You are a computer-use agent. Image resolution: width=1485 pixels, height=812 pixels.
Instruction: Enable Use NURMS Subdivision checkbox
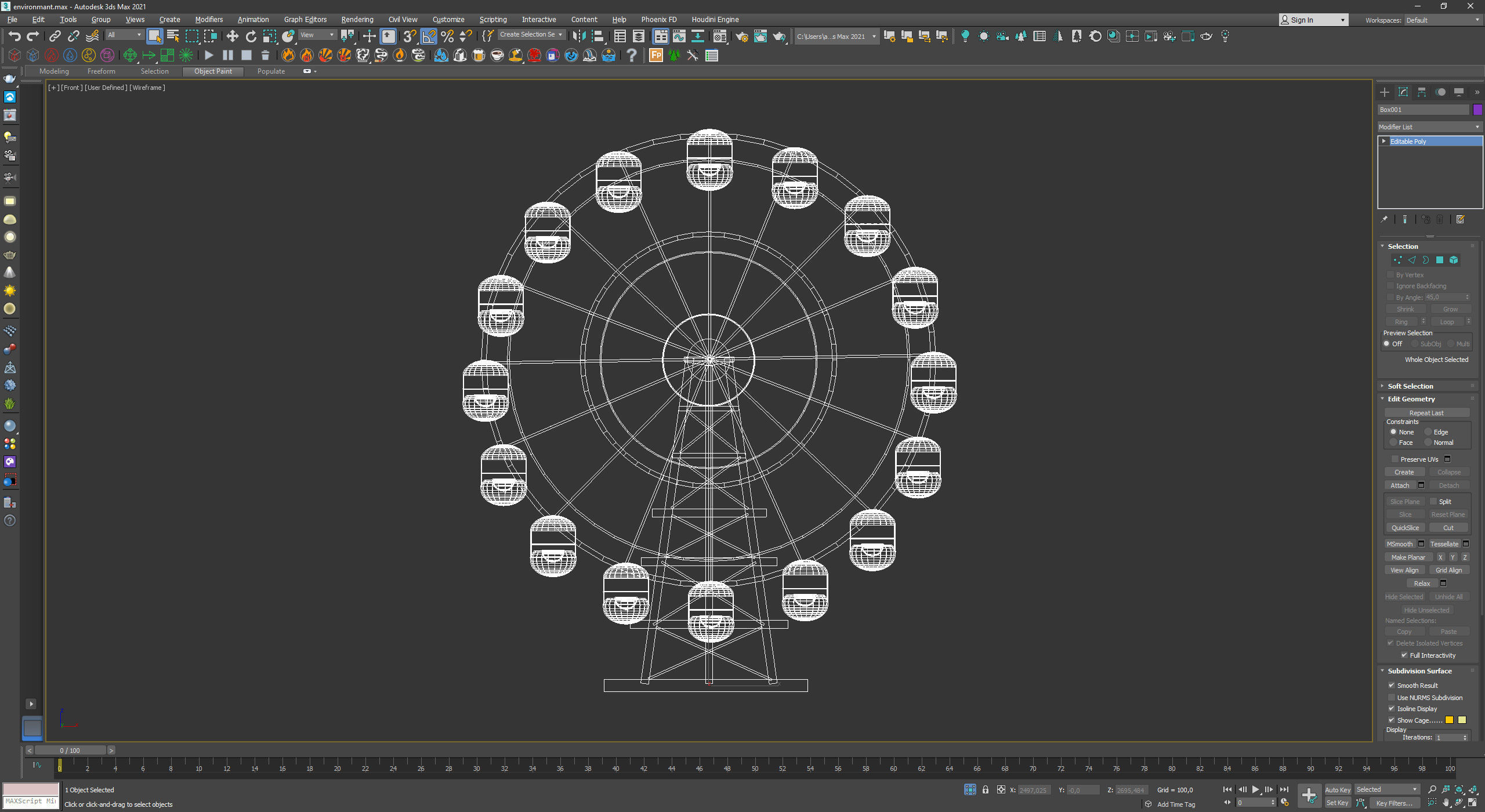pos(1392,698)
